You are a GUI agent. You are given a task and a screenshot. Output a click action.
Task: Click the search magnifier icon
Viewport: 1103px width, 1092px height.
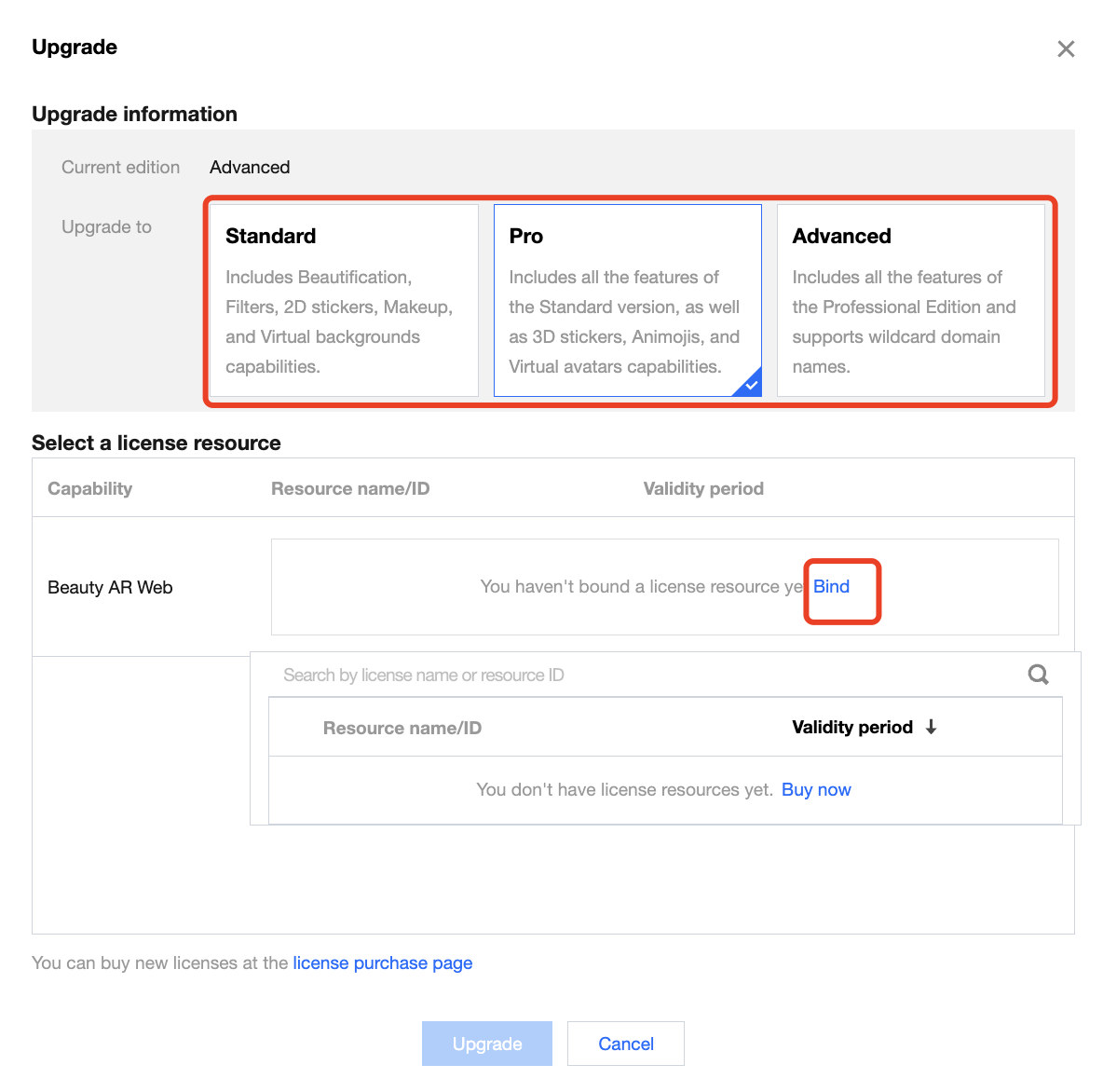pos(1038,675)
